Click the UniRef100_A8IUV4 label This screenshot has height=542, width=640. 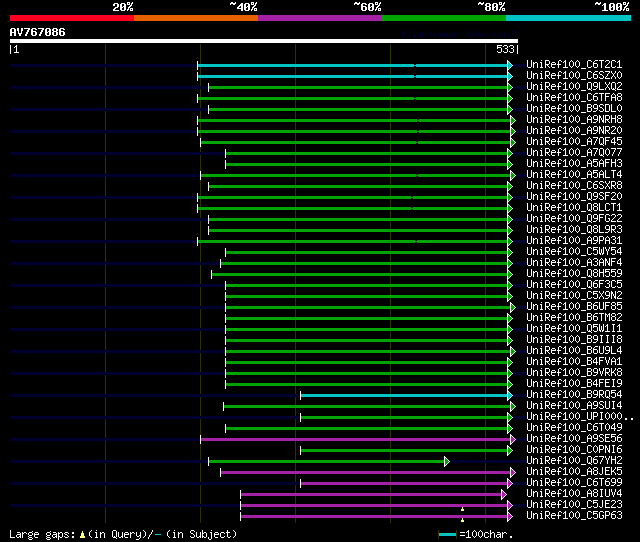click(574, 494)
